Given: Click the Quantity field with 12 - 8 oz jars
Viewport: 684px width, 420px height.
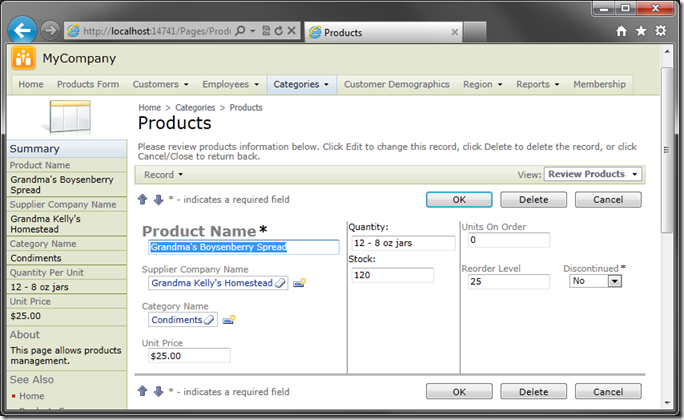Looking at the screenshot, I should pyautogui.click(x=403, y=243).
